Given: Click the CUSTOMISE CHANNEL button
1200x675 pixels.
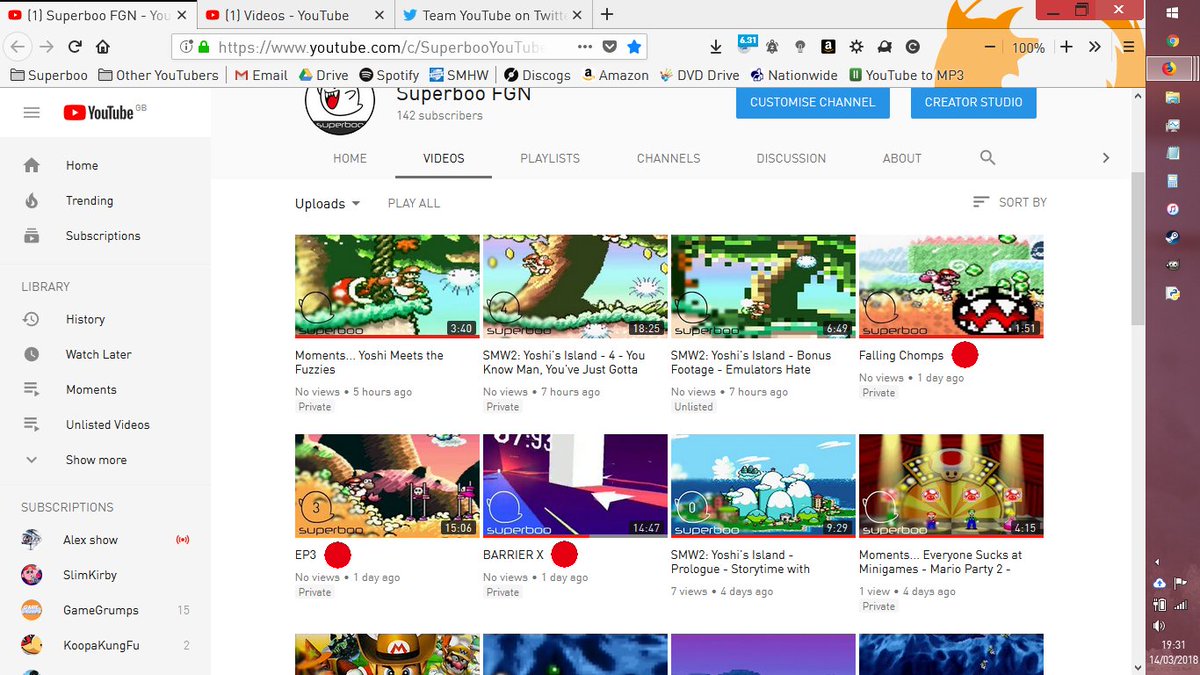Looking at the screenshot, I should [812, 102].
